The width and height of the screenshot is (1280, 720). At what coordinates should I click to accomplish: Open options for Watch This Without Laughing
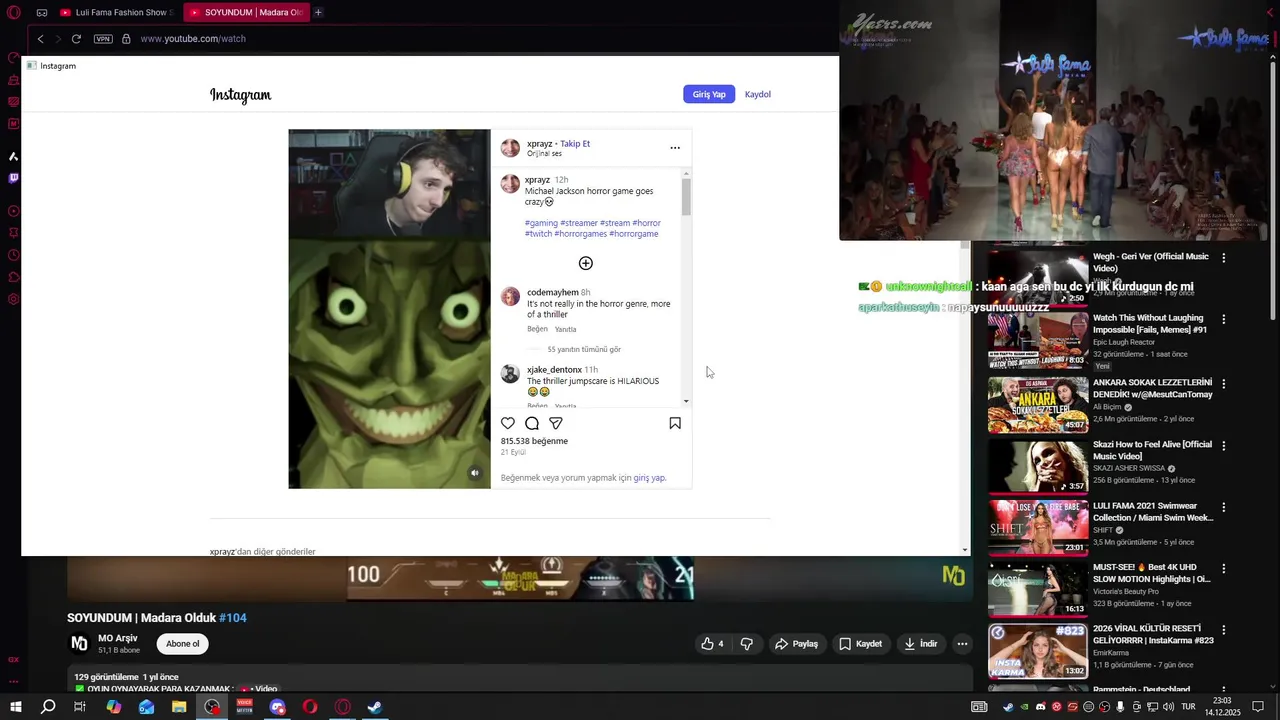pyautogui.click(x=1223, y=320)
